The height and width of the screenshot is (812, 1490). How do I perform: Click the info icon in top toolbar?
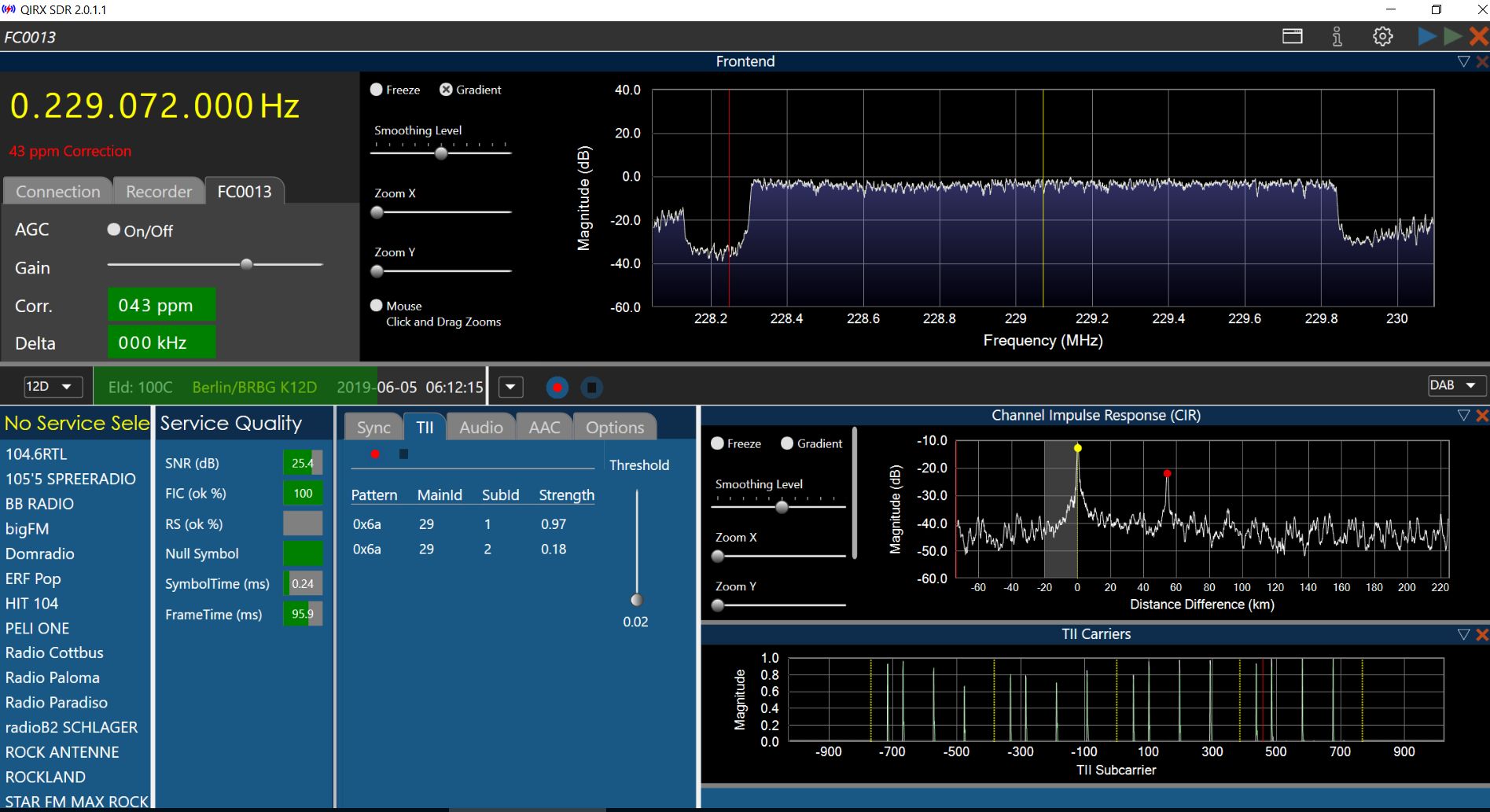(1337, 37)
